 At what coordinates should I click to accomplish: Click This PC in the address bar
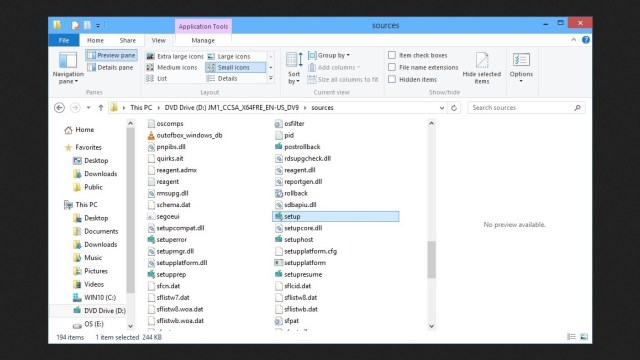[141, 108]
